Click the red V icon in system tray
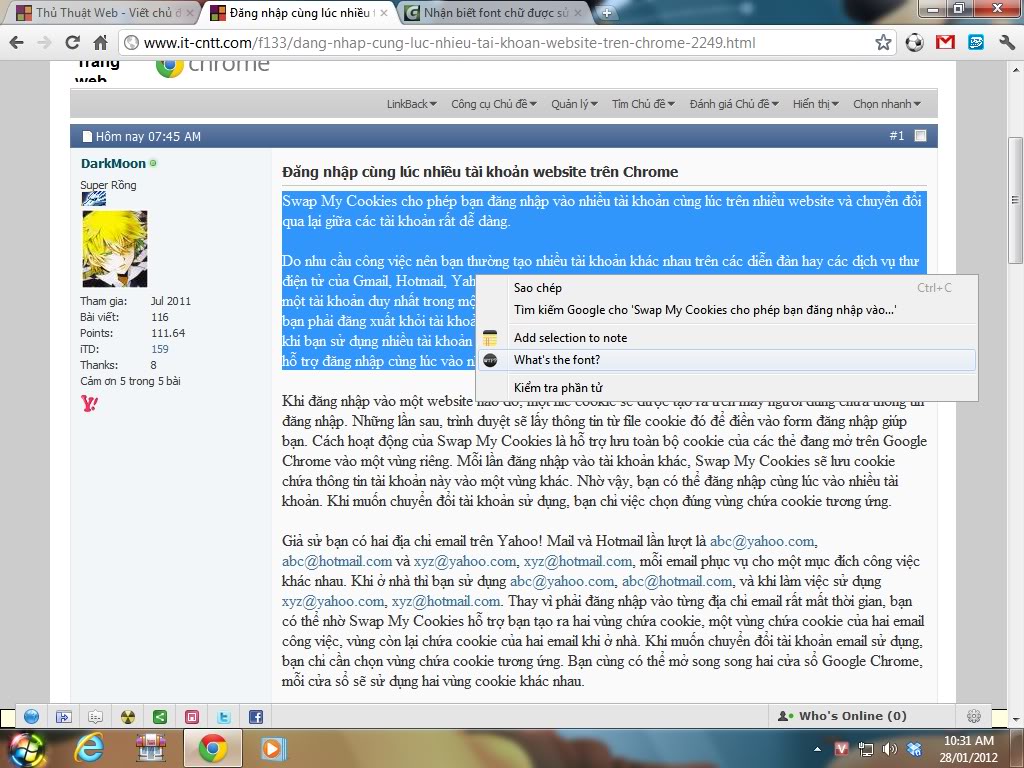Screen dimensions: 1024x768 pos(842,749)
